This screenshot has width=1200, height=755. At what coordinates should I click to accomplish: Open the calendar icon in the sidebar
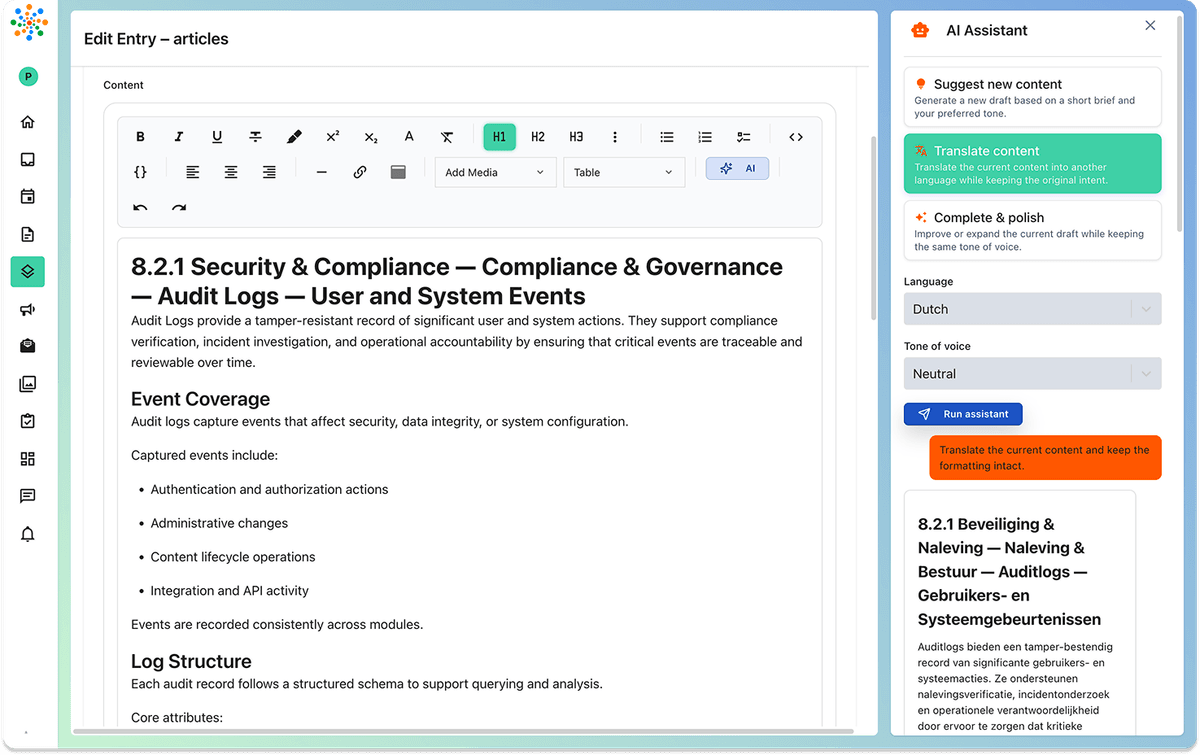click(x=28, y=197)
